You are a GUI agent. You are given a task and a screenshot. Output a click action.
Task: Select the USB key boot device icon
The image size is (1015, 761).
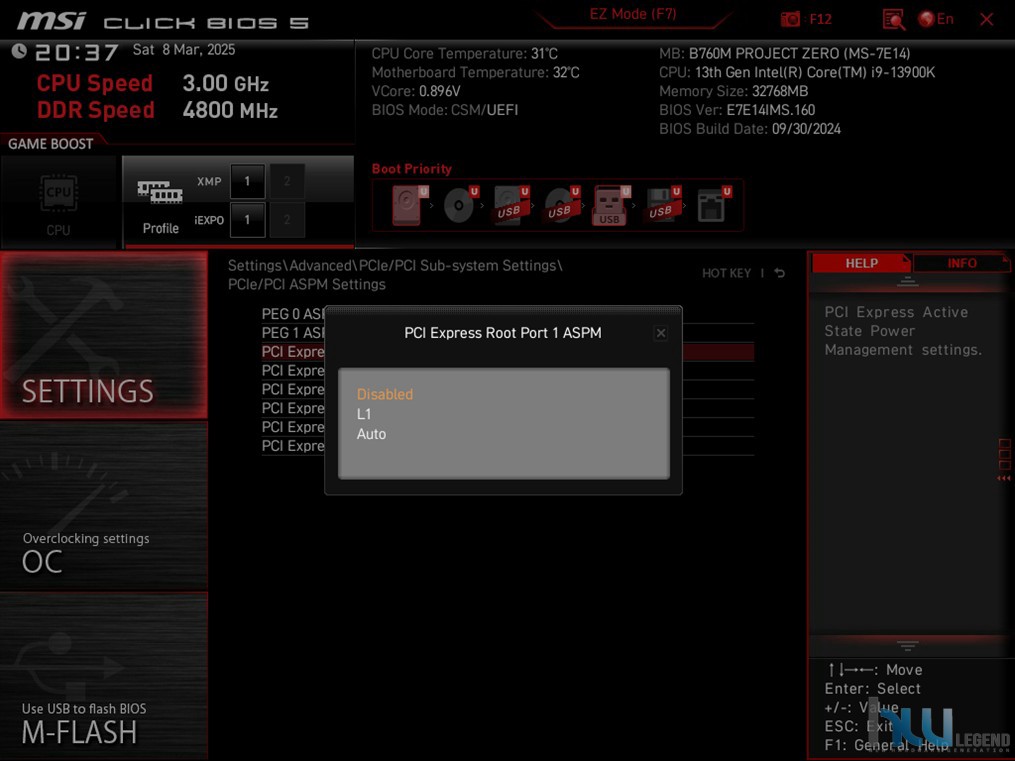[611, 205]
